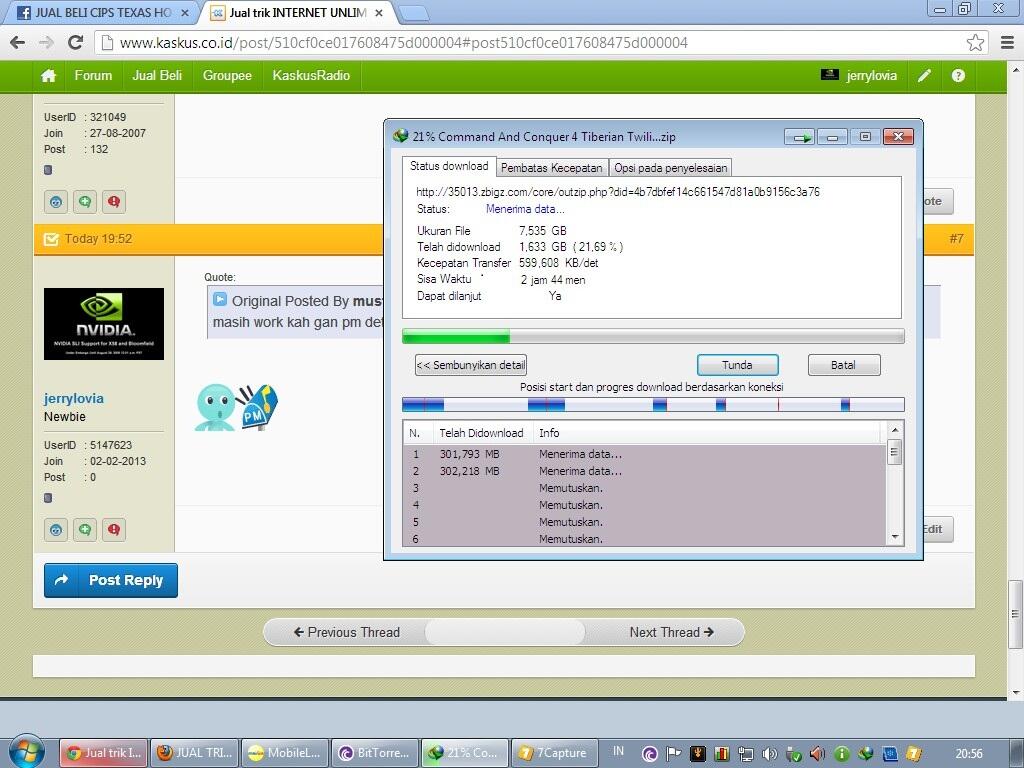This screenshot has height=768, width=1024.
Task: Click green reputation icon under jerrylovia's info
Action: point(85,530)
